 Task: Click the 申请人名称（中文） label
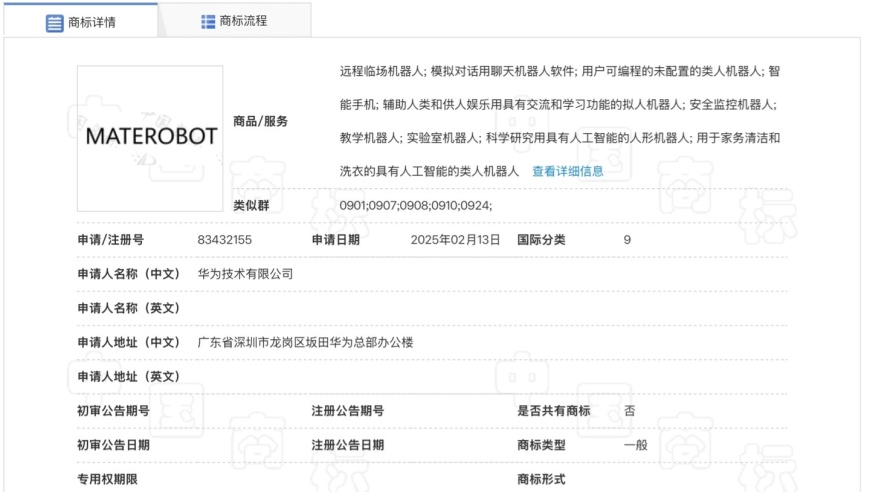click(129, 274)
